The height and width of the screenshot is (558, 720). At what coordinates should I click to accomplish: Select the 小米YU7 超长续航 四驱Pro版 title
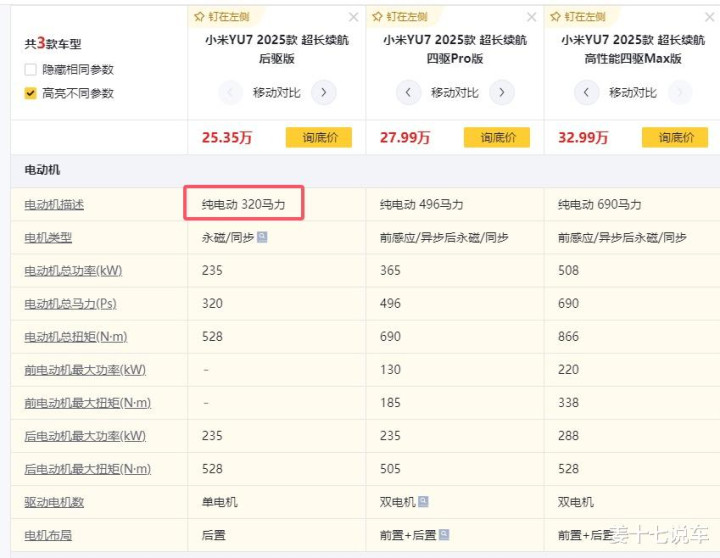coord(455,49)
